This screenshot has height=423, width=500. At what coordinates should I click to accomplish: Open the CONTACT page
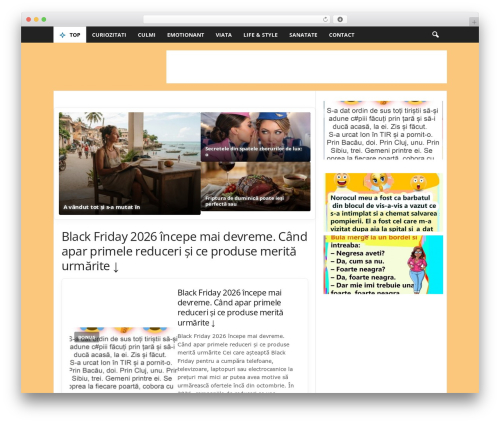point(341,35)
